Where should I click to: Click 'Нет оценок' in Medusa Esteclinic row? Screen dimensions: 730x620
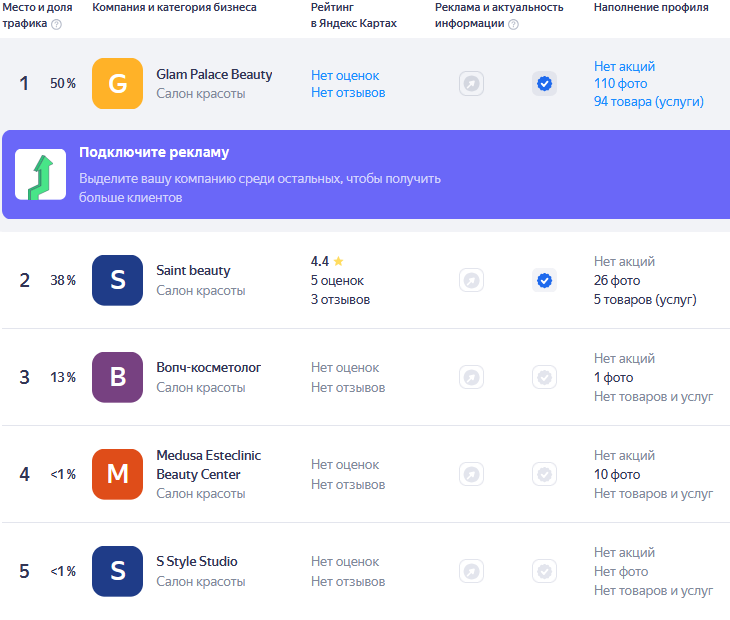pyautogui.click(x=345, y=465)
